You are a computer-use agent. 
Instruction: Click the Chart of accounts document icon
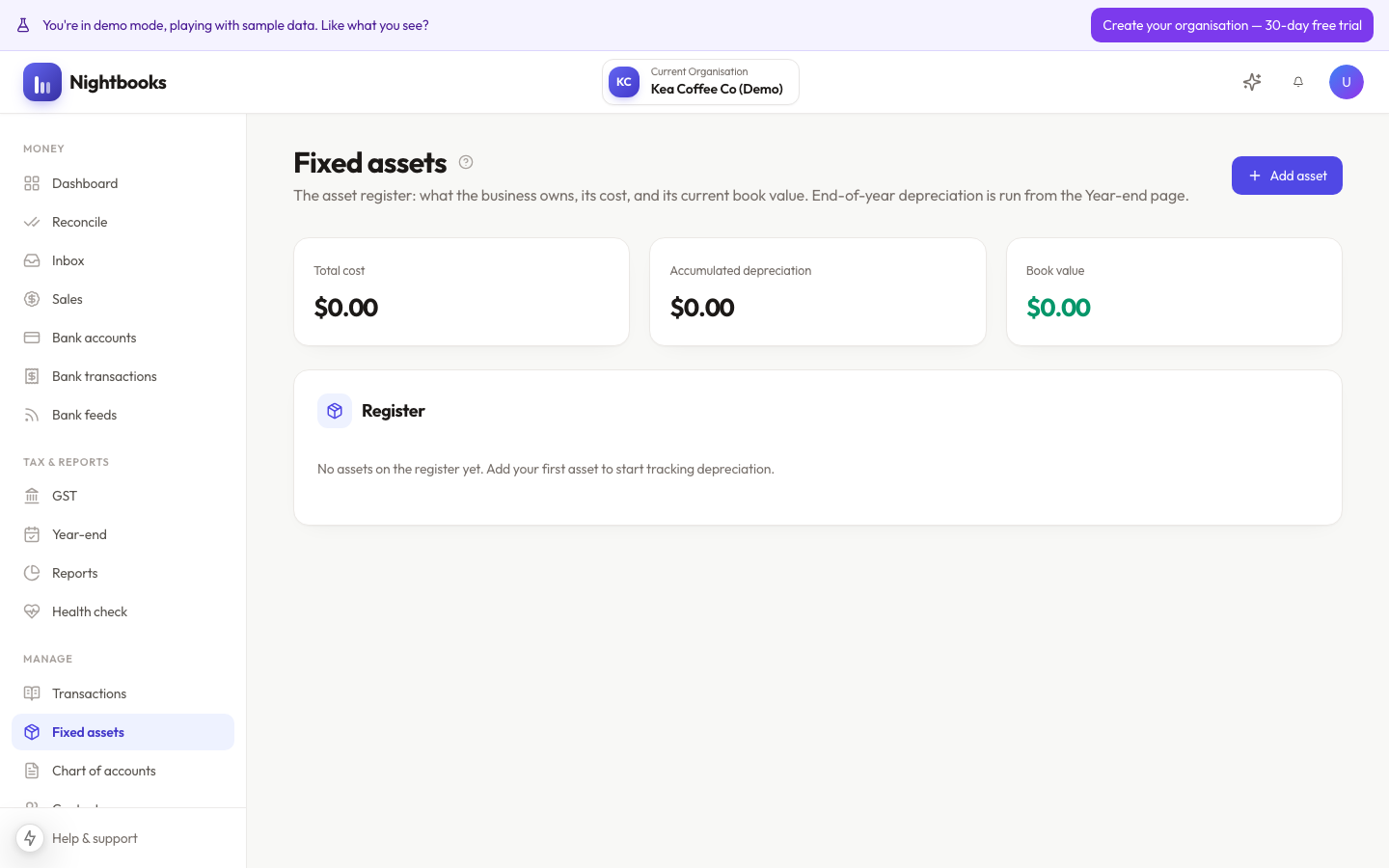tap(32, 771)
